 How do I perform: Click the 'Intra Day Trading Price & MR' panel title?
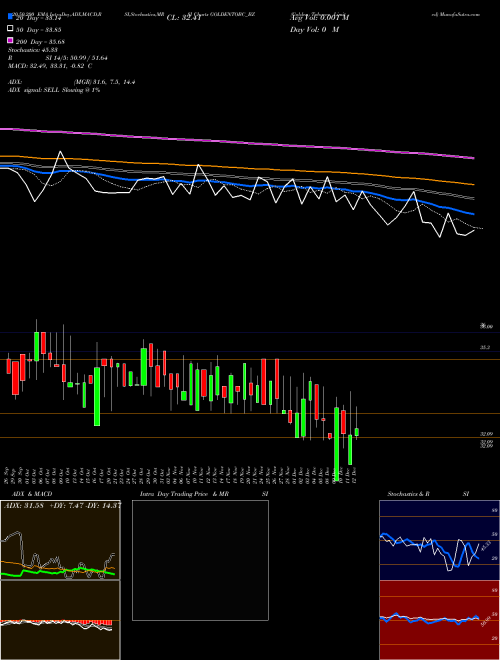[x=184, y=494]
